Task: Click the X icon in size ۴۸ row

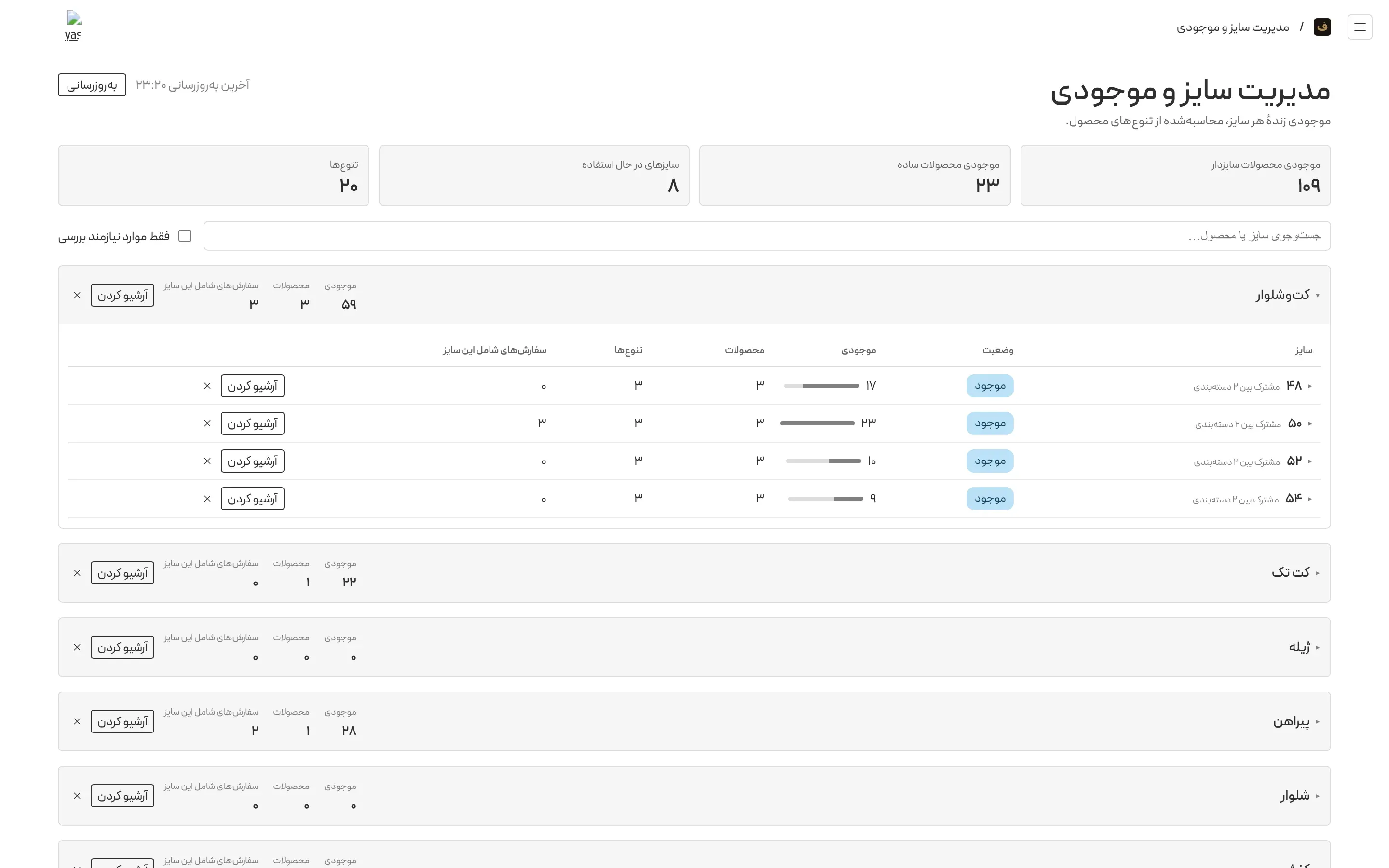Action: click(x=207, y=386)
